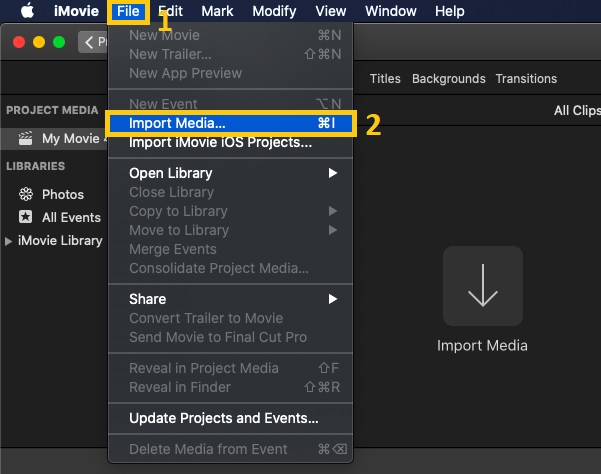The width and height of the screenshot is (601, 474).
Task: Switch to the Titles tab
Action: (385, 79)
